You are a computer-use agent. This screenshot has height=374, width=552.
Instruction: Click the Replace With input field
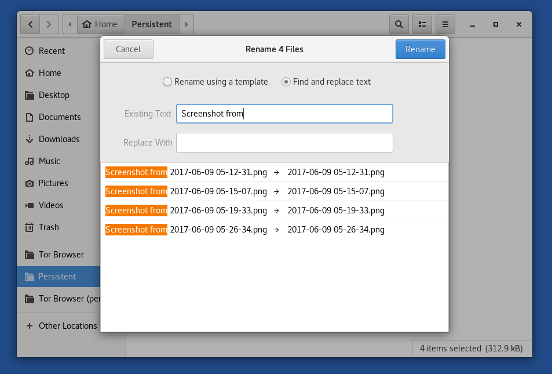[284, 143]
